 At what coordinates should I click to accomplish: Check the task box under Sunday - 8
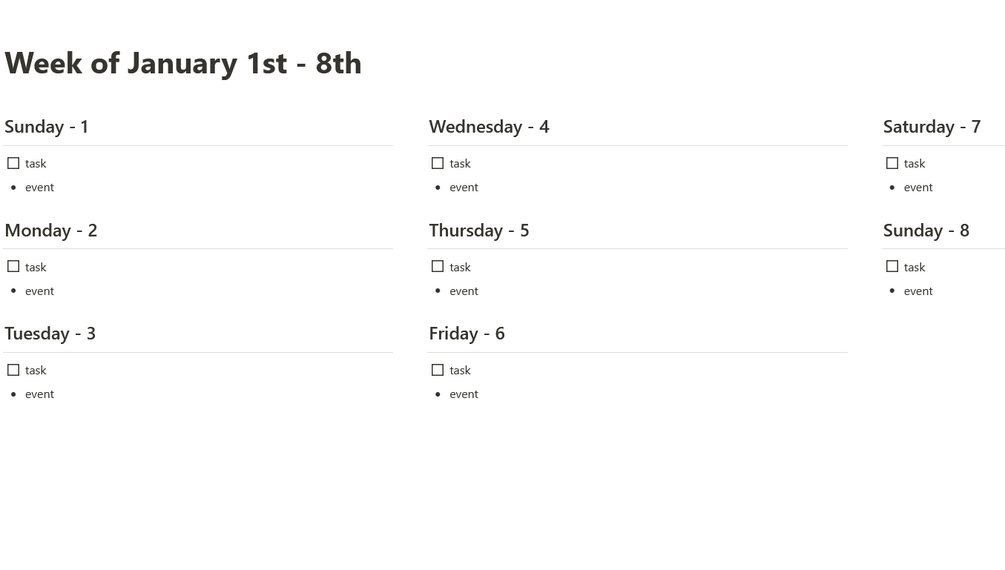892,267
